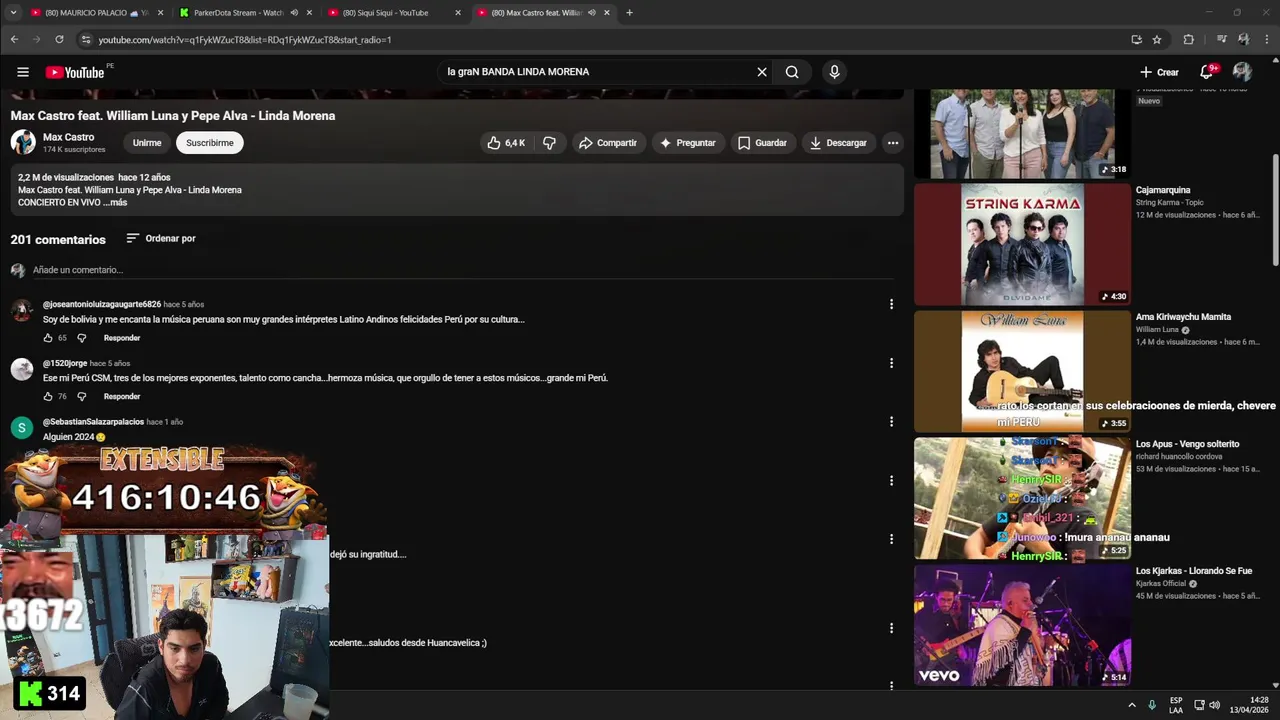This screenshot has height=720, width=1280.
Task: Close the ParkerDota Stream tab
Action: coord(309,13)
